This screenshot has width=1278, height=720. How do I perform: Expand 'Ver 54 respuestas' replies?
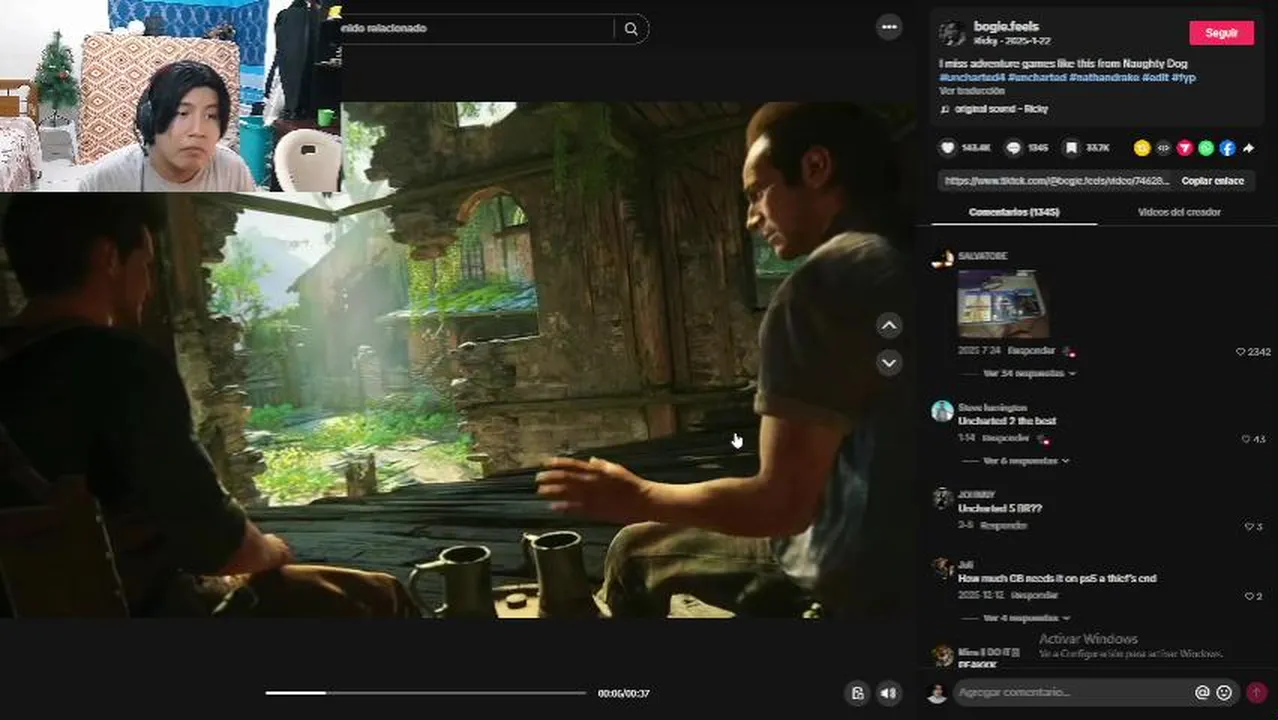(x=1029, y=373)
